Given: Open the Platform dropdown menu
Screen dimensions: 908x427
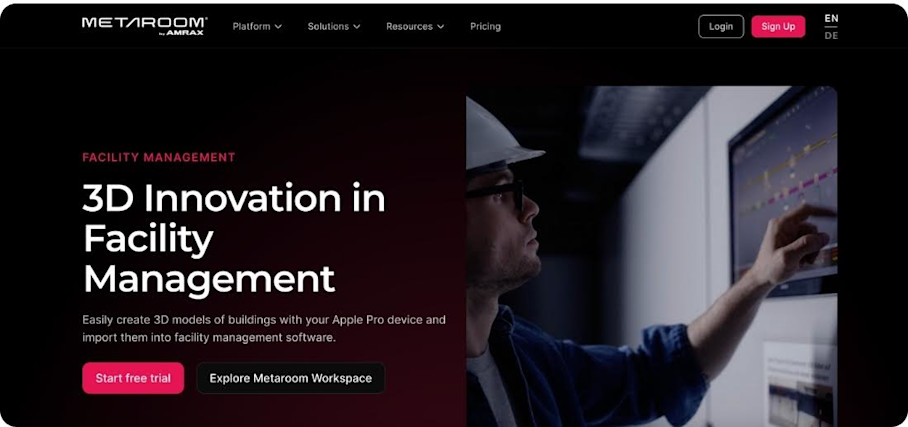Looking at the screenshot, I should (257, 26).
